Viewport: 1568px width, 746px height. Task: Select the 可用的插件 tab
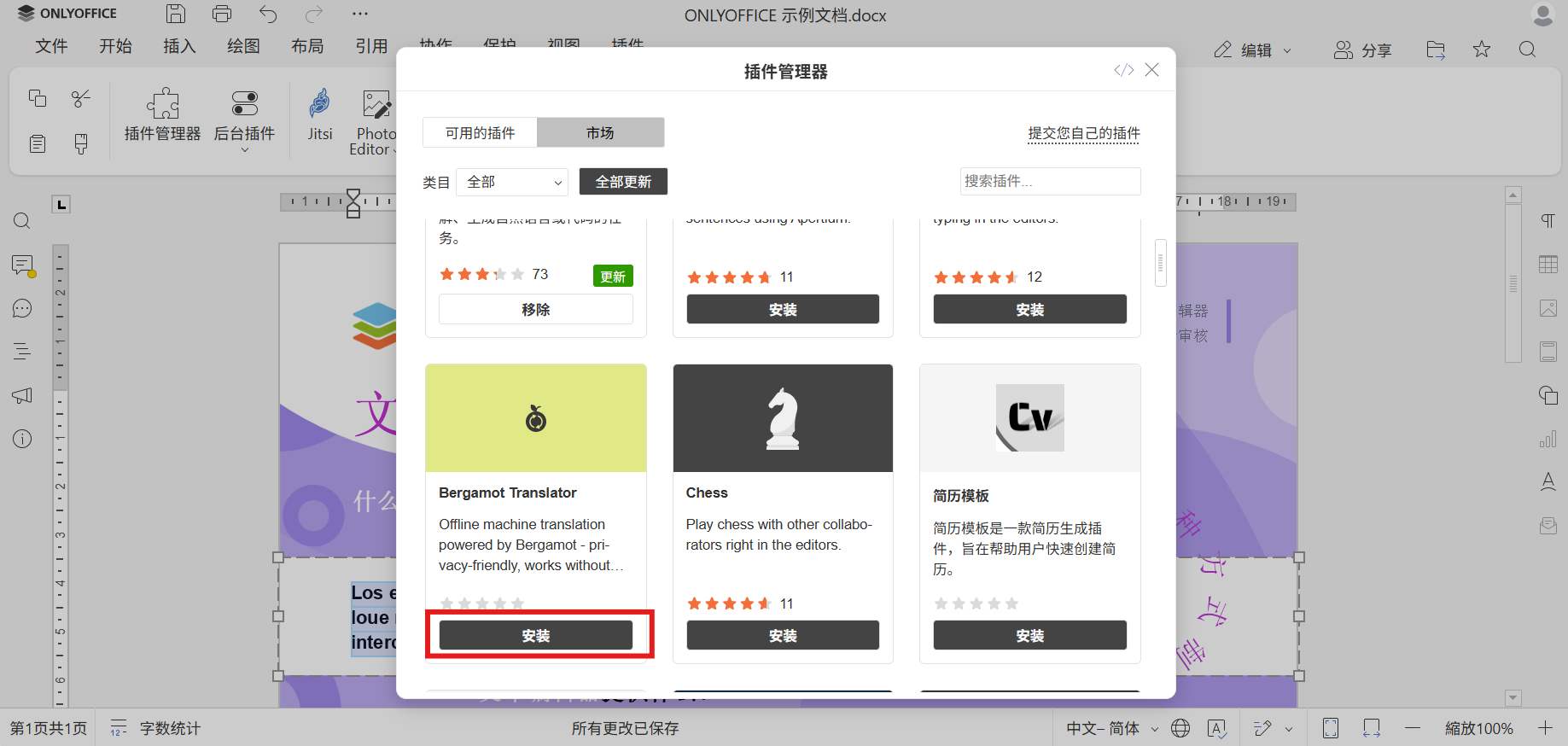pyautogui.click(x=480, y=133)
